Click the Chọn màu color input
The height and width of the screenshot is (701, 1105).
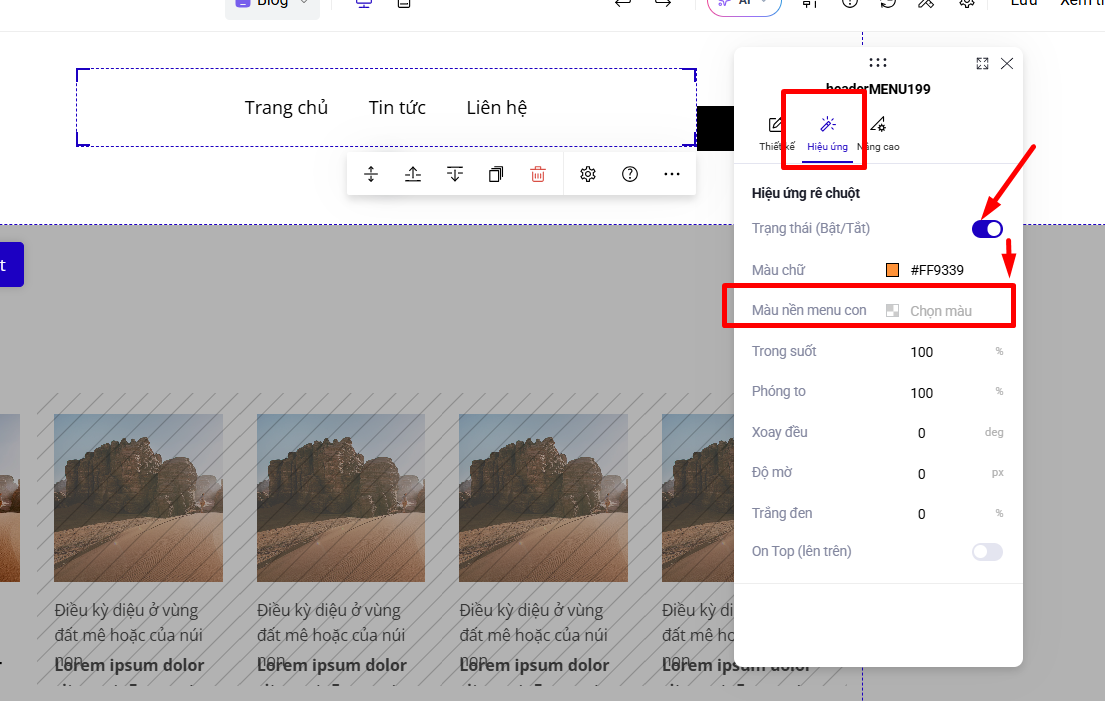pyautogui.click(x=941, y=311)
